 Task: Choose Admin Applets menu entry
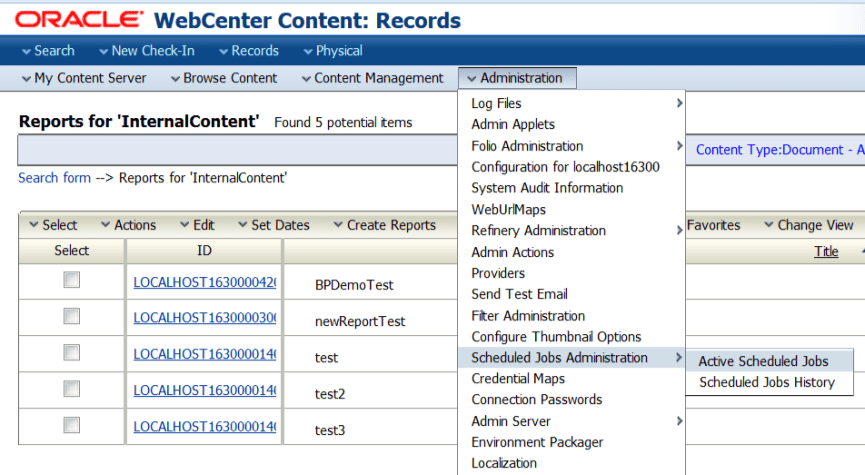[572, 125]
